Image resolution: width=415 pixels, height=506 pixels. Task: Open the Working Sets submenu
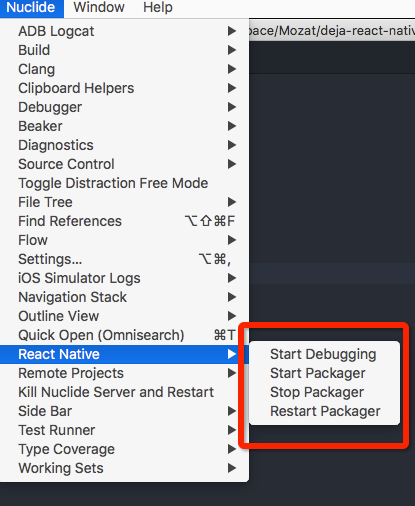[x=124, y=468]
